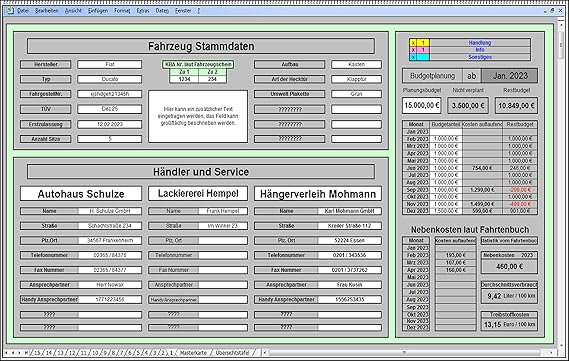
Task: Go to next sheet tab using arrow
Action: pos(20,353)
